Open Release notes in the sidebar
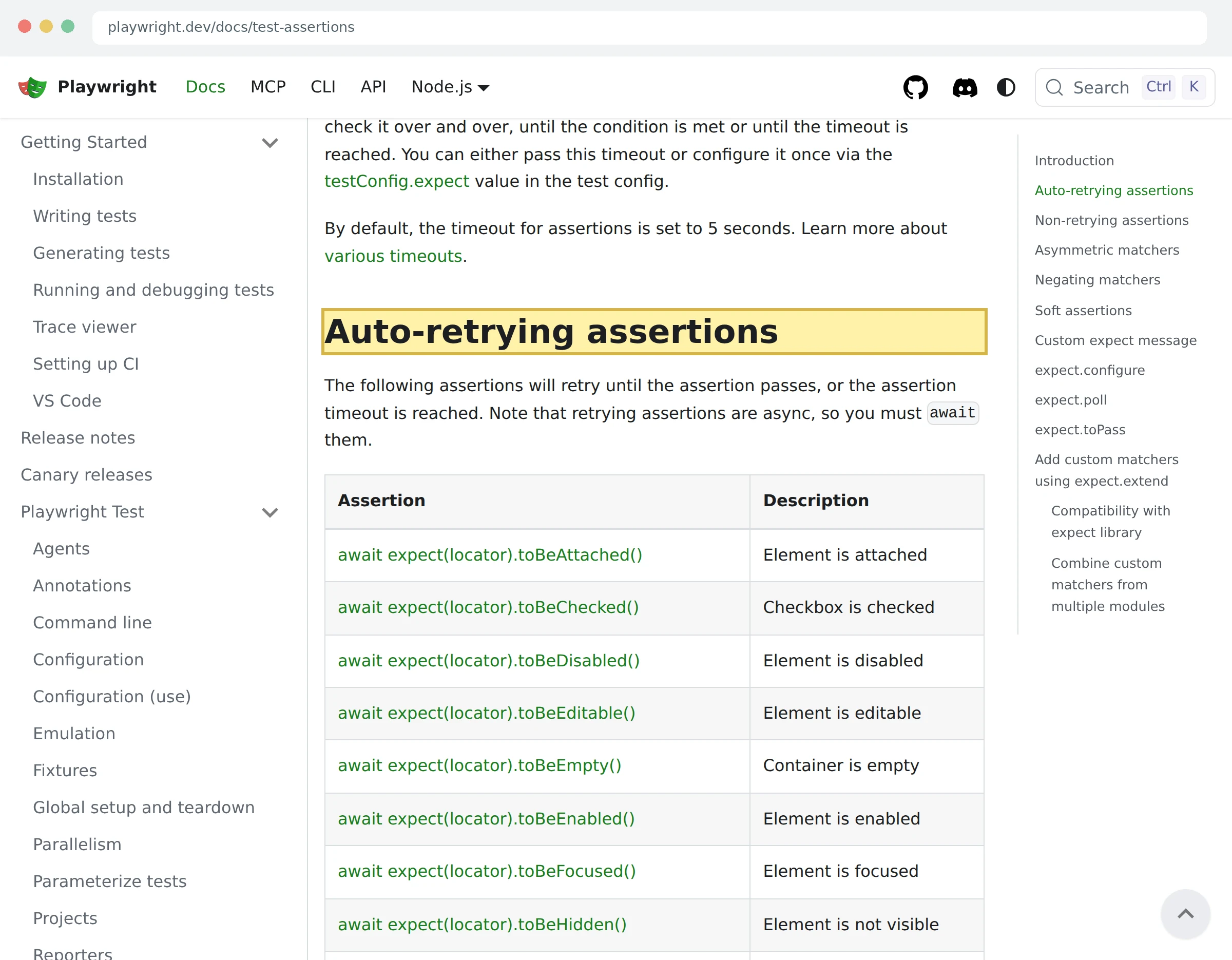Screen dimensions: 1232x960 [x=78, y=438]
